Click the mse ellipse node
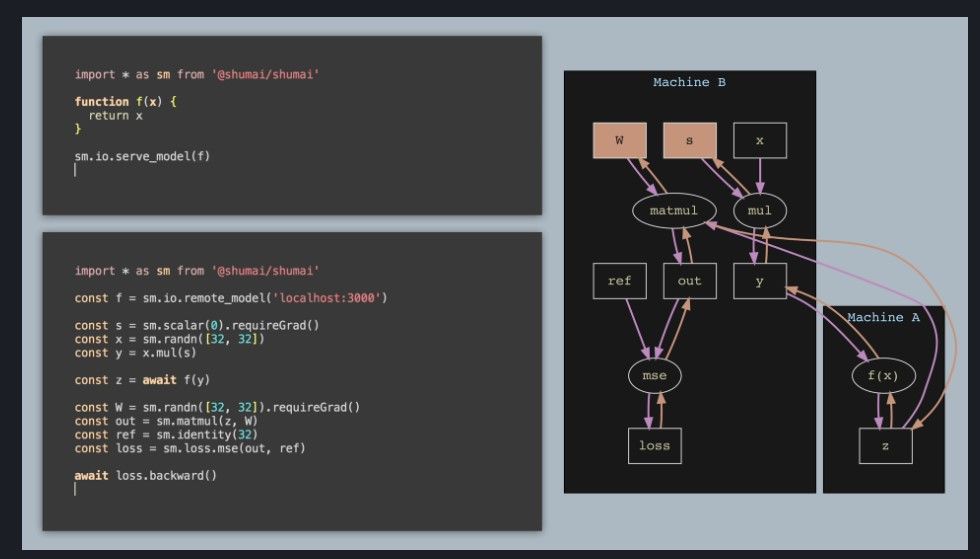Screen dimensions: 980x559 pyautogui.click(x=654, y=376)
